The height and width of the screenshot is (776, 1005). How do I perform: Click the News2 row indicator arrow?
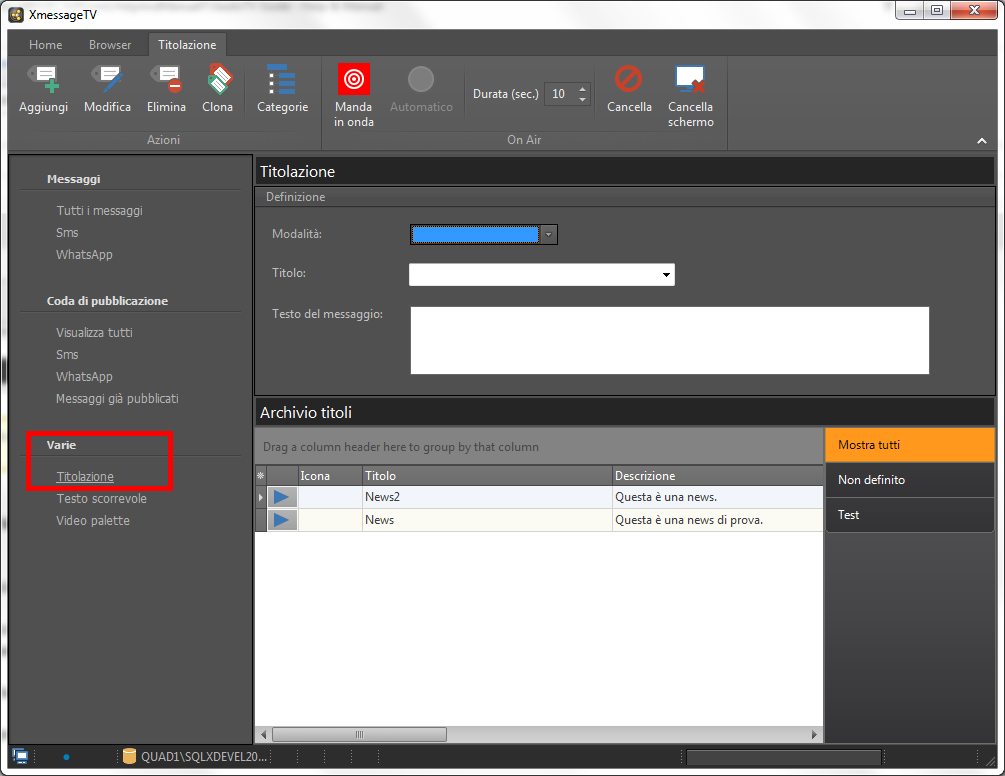tap(261, 497)
